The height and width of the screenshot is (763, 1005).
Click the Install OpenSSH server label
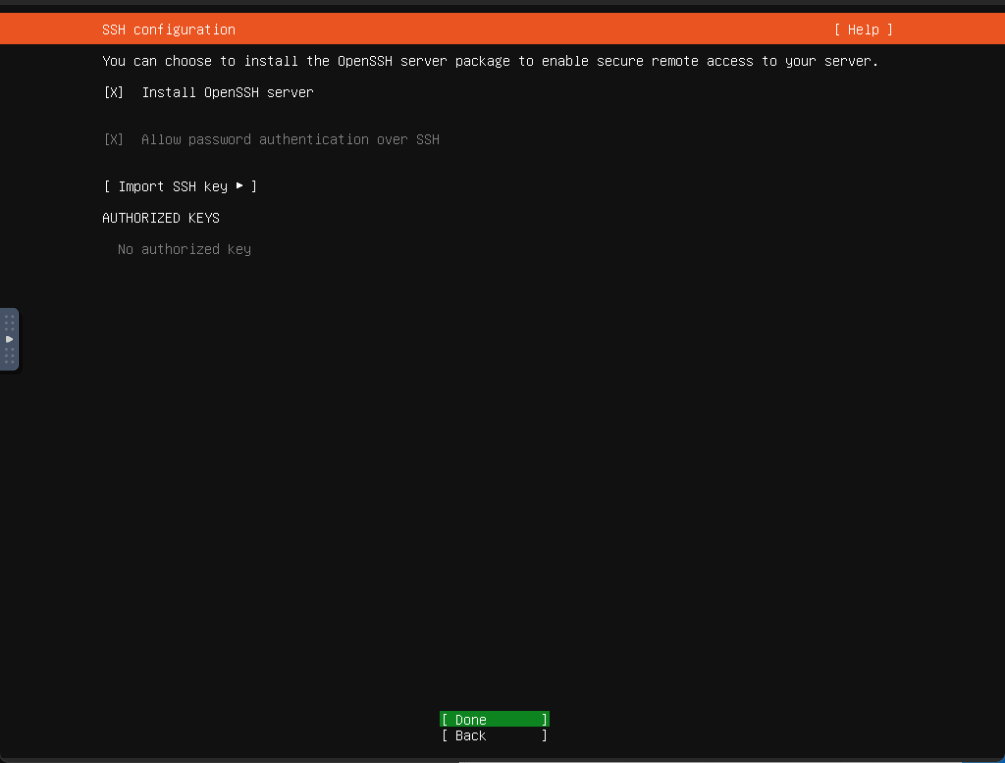pyautogui.click(x=227, y=93)
